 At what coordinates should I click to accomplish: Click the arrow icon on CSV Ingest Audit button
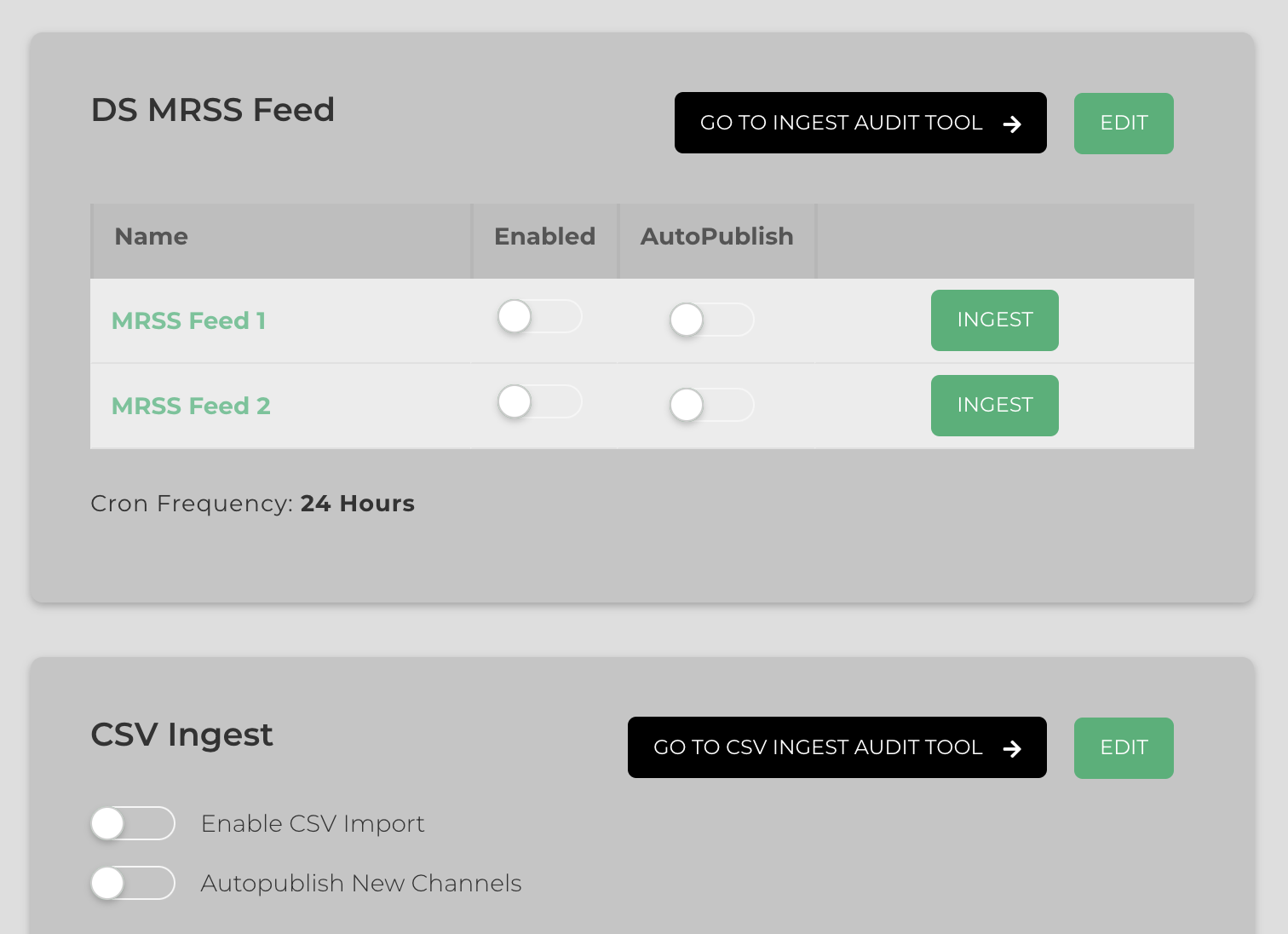(x=1012, y=749)
